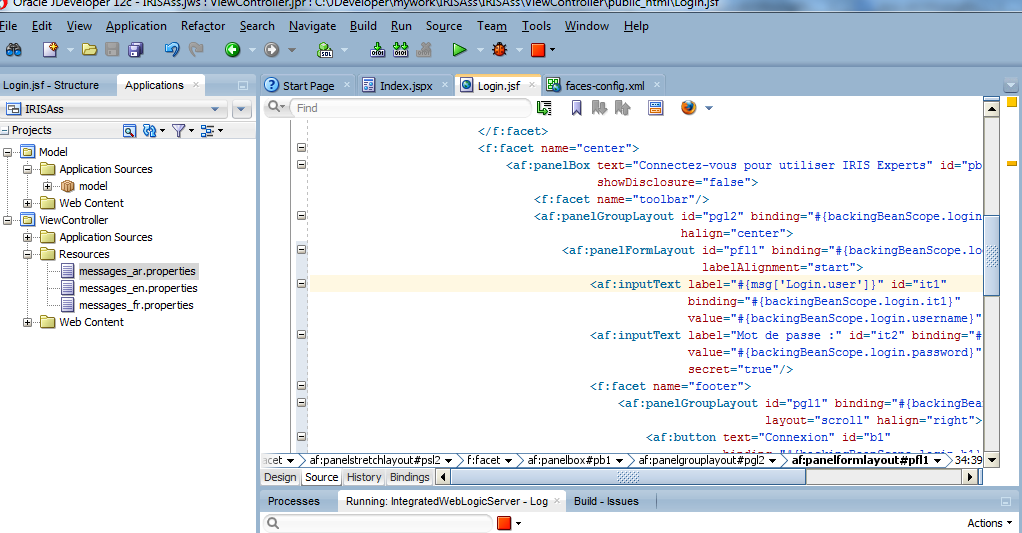Select messages_fr.properties file
The height and width of the screenshot is (533, 1022).
(x=136, y=305)
